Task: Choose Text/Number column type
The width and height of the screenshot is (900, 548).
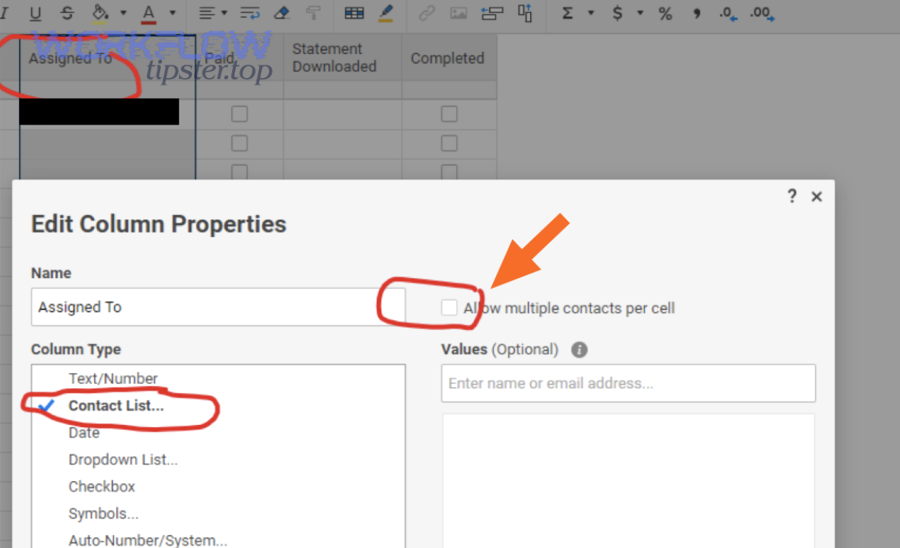Action: pos(113,379)
